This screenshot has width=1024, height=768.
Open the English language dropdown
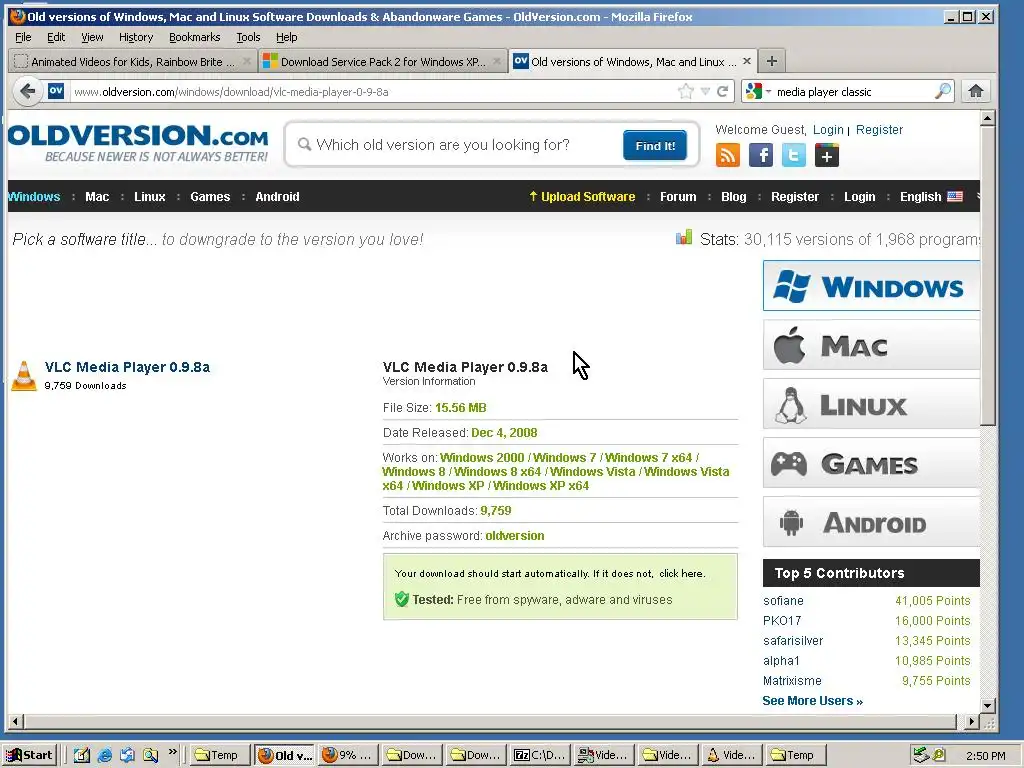931,197
